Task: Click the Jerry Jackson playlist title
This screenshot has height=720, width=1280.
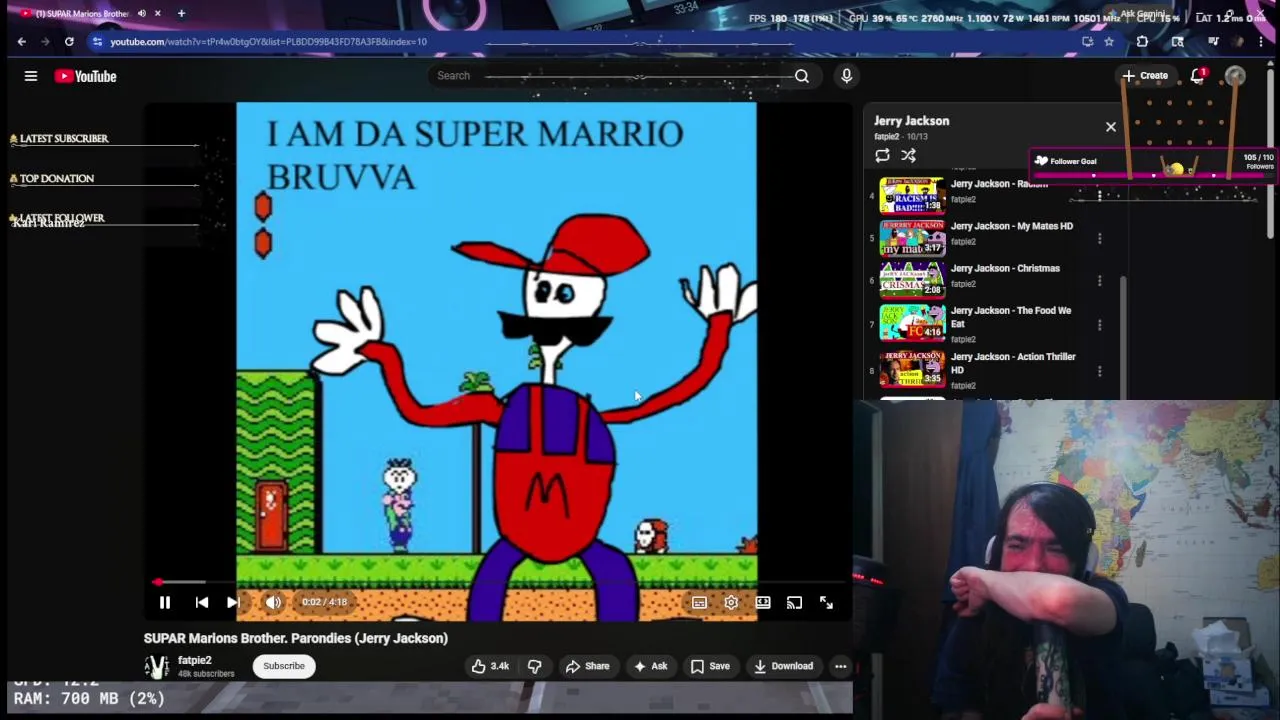Action: point(912,121)
